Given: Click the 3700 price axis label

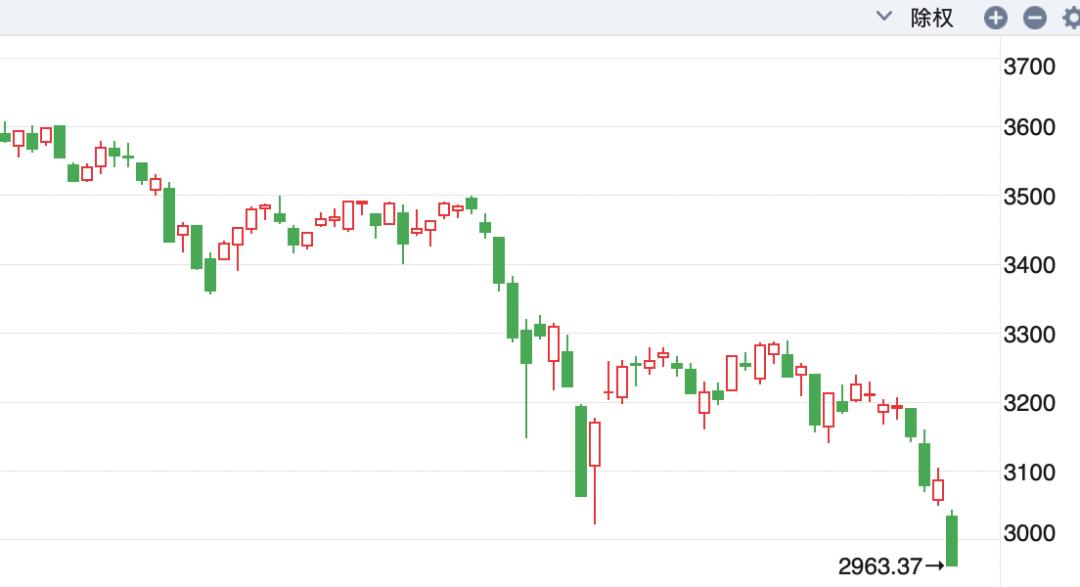Looking at the screenshot, I should pos(1029,67).
